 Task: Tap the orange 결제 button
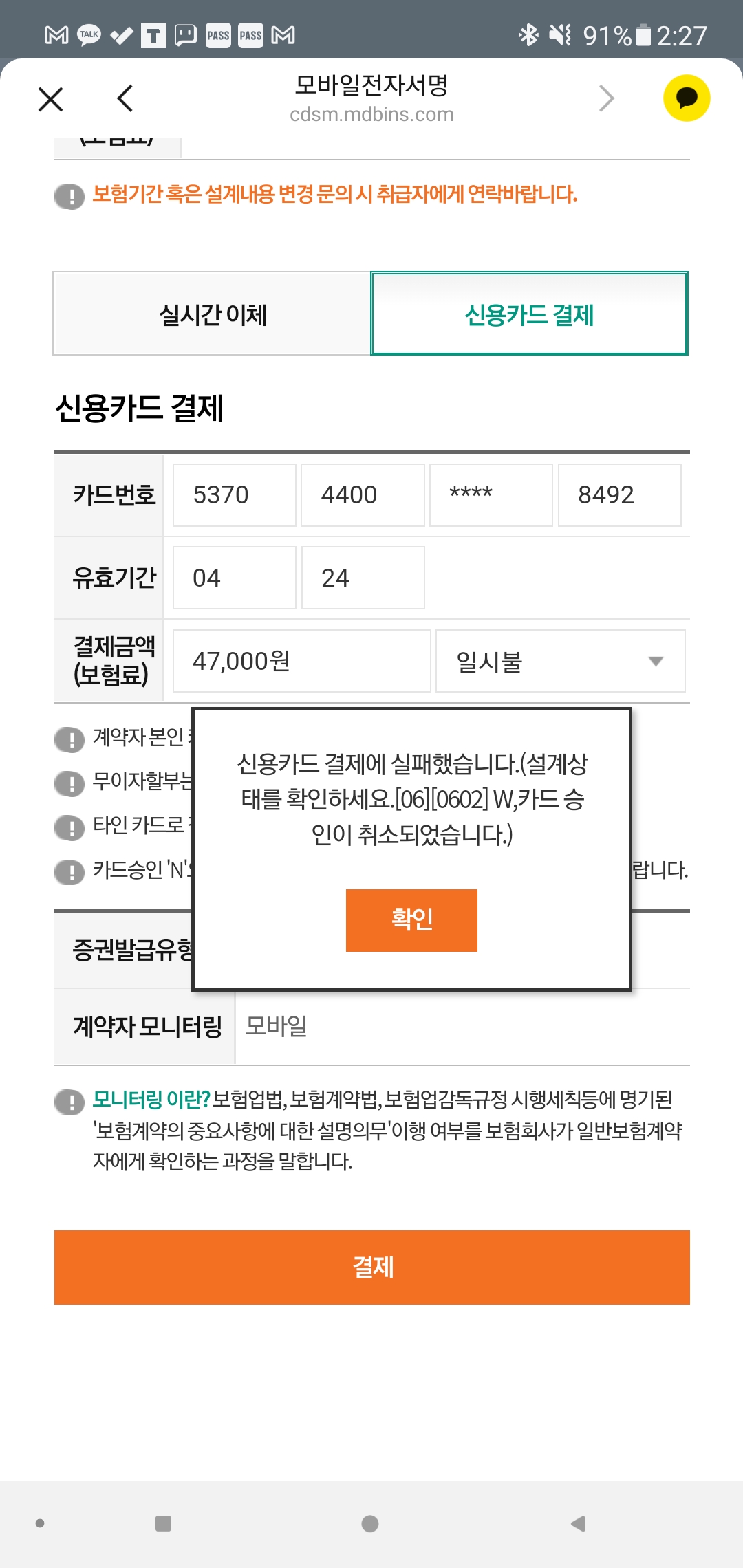(x=371, y=1267)
